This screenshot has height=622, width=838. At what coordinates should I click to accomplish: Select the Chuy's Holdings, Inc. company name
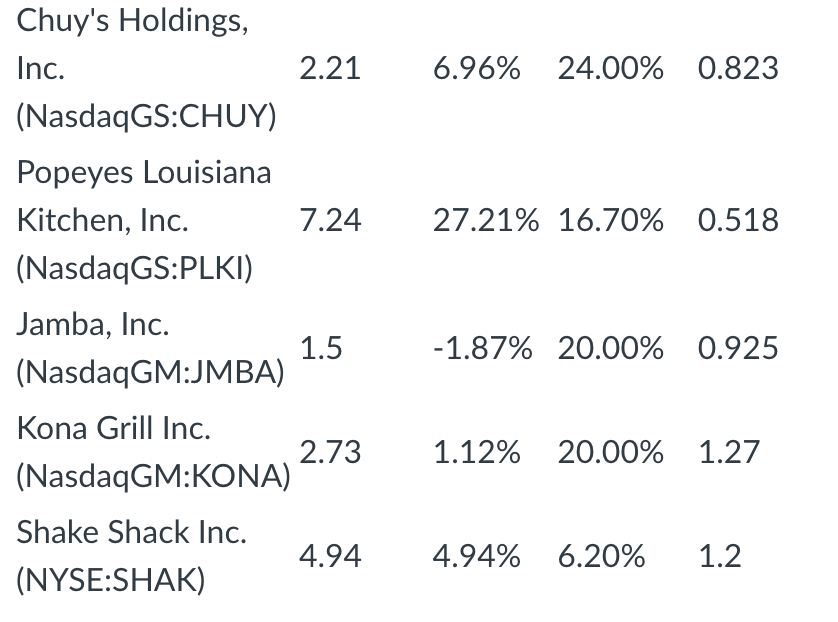[133, 44]
